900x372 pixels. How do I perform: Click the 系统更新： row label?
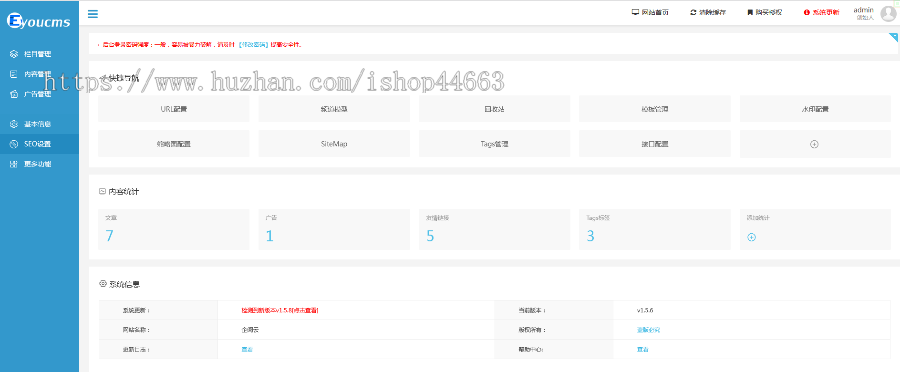point(136,310)
